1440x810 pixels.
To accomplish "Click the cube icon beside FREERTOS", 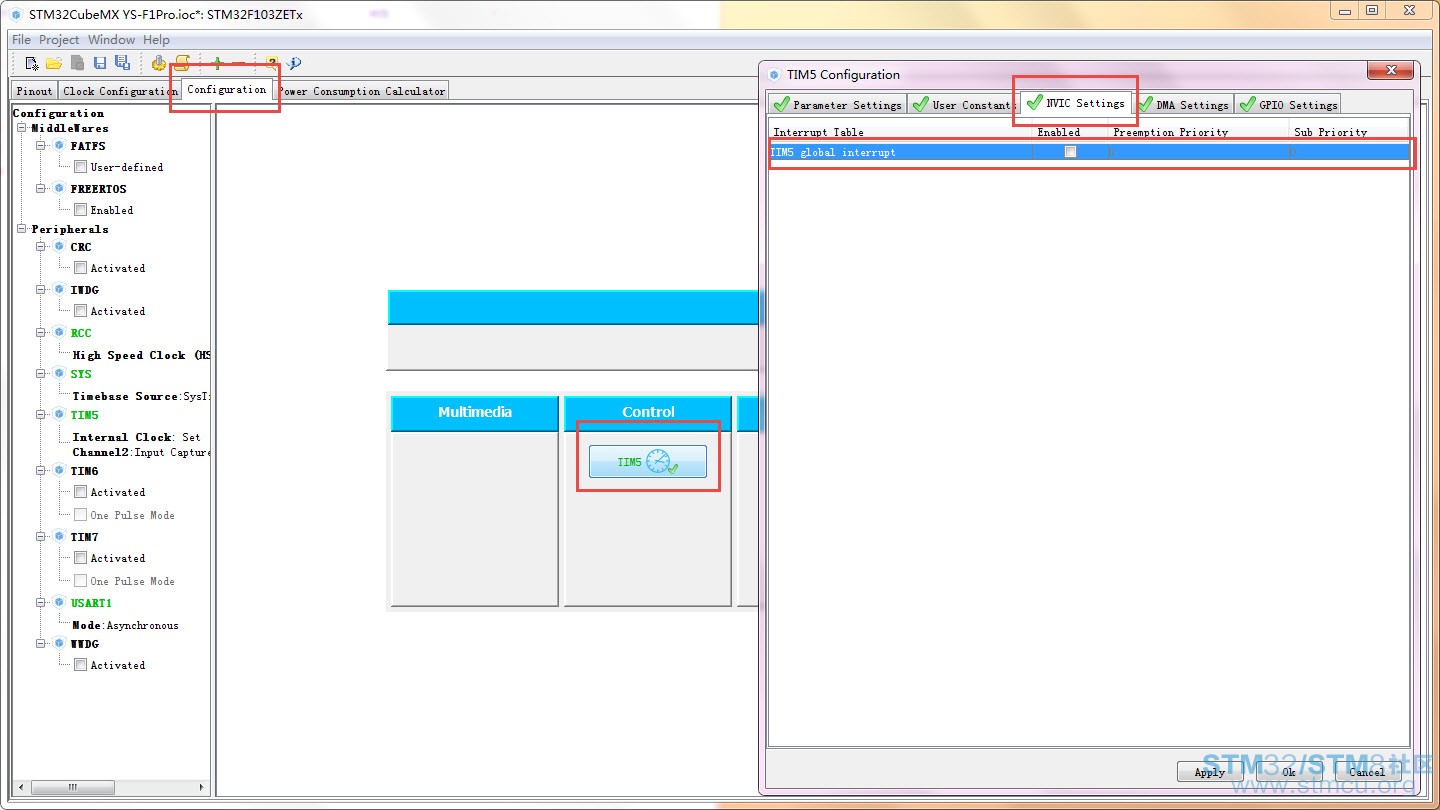I will [59, 189].
